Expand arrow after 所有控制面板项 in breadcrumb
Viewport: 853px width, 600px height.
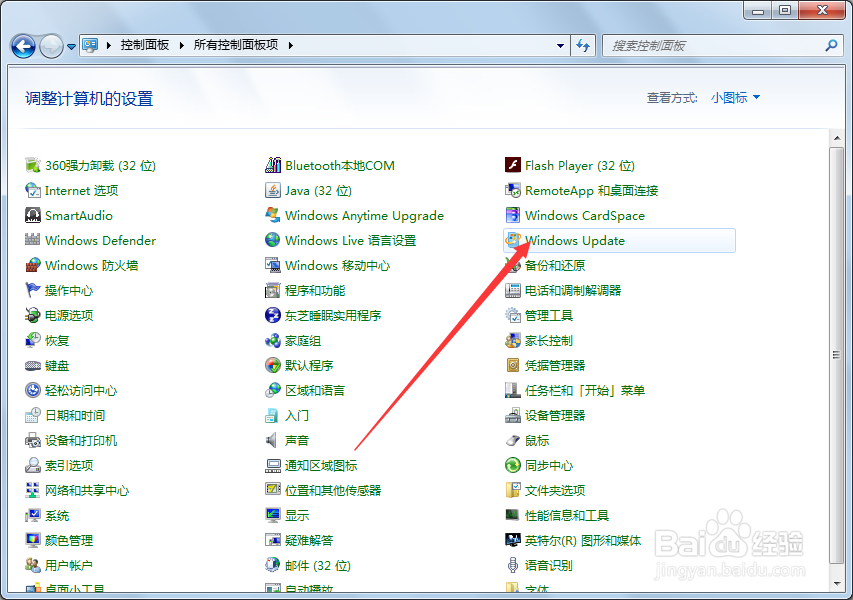(290, 45)
